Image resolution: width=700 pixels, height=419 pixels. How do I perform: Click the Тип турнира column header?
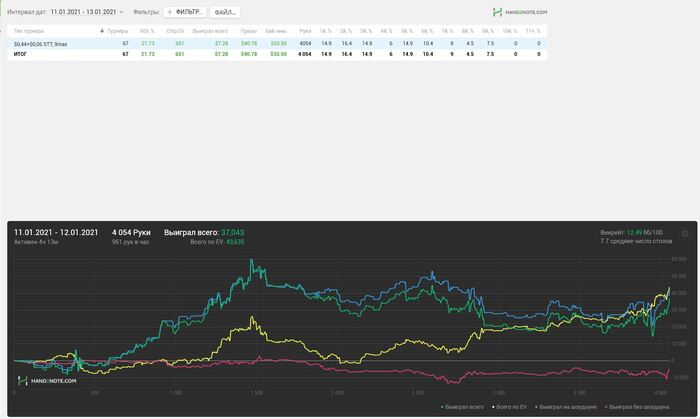[29, 31]
